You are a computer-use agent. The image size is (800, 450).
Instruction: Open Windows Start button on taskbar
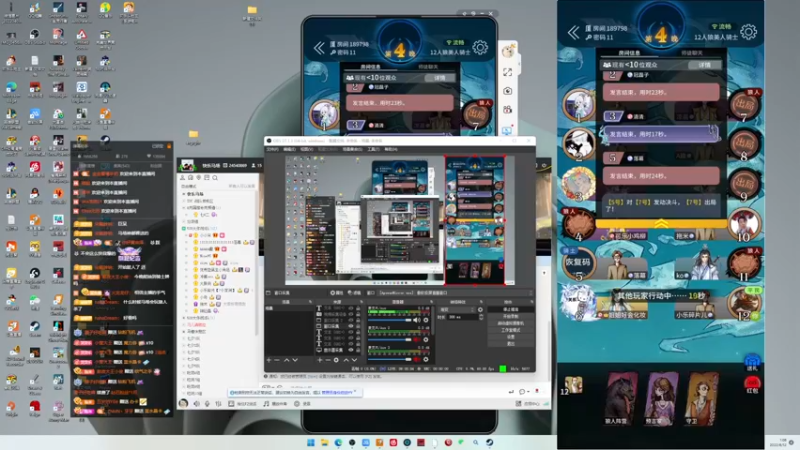311,442
